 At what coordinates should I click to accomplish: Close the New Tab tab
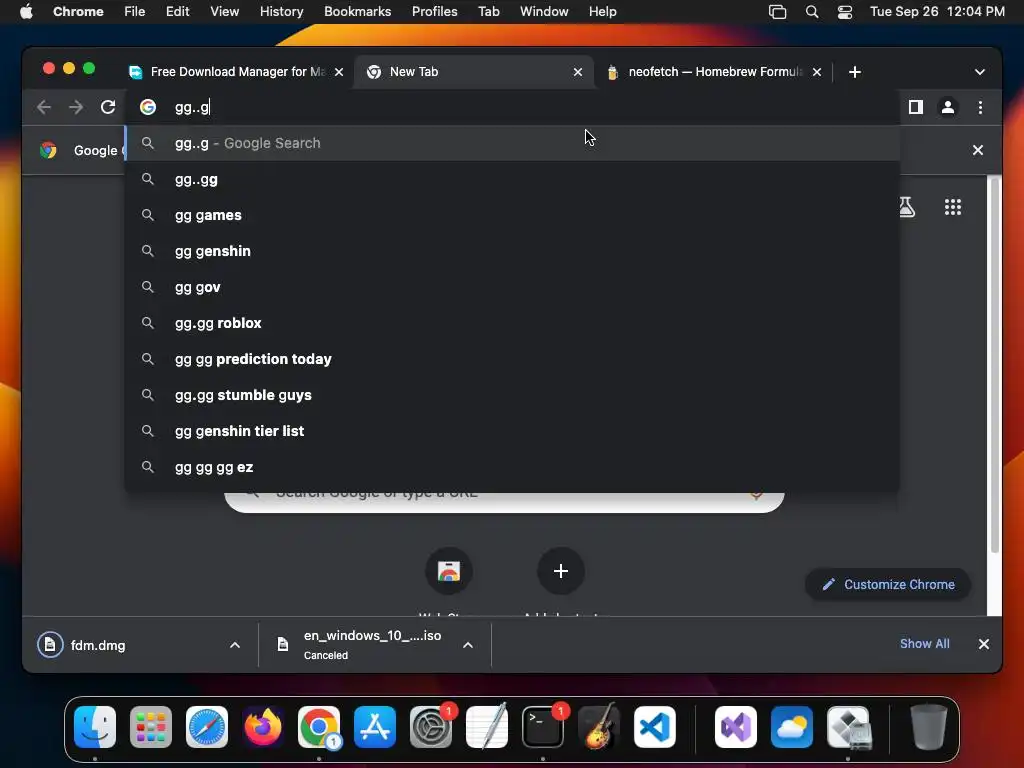tap(577, 72)
